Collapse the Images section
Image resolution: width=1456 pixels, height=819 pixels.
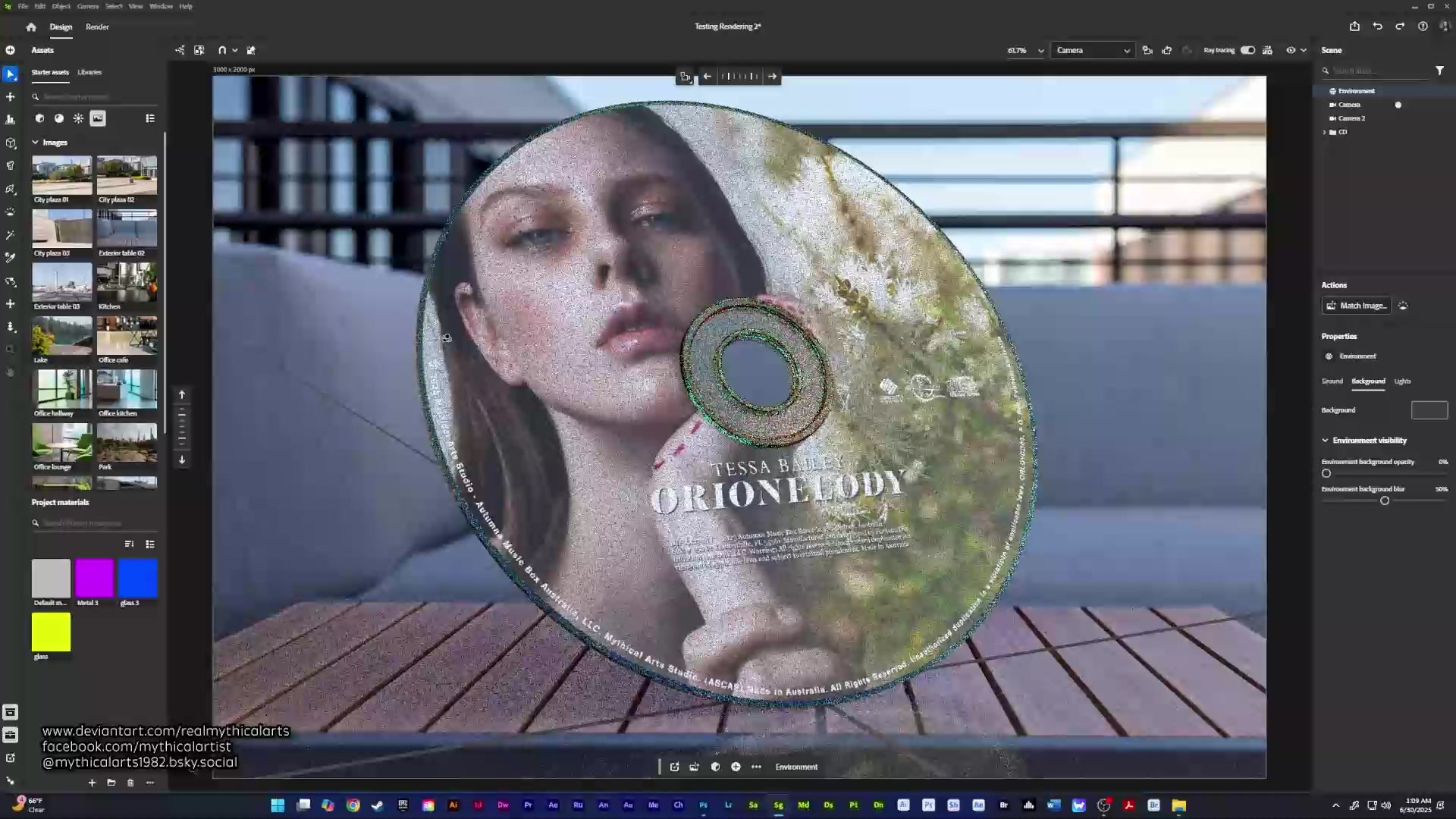click(x=35, y=142)
